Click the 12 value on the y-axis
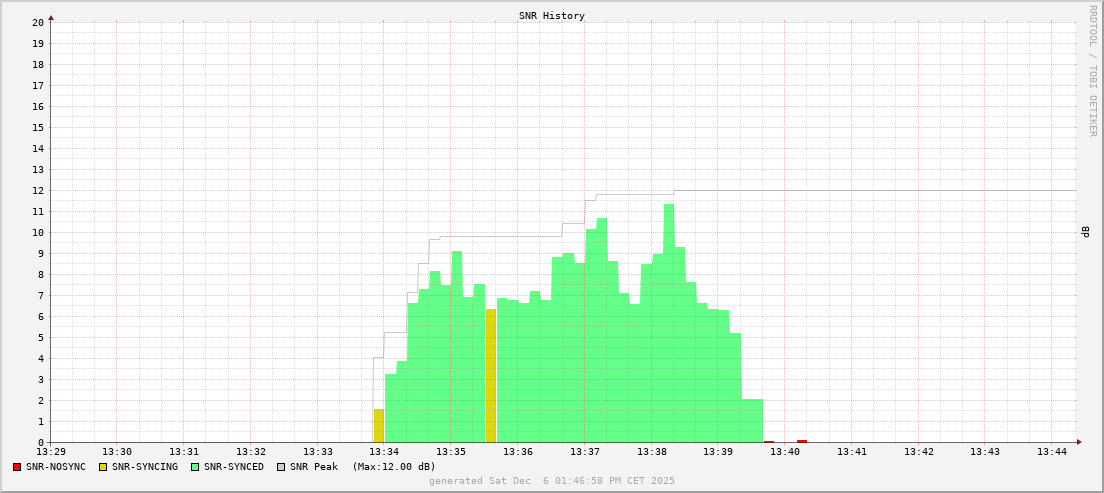This screenshot has height=493, width=1104. tap(38, 190)
